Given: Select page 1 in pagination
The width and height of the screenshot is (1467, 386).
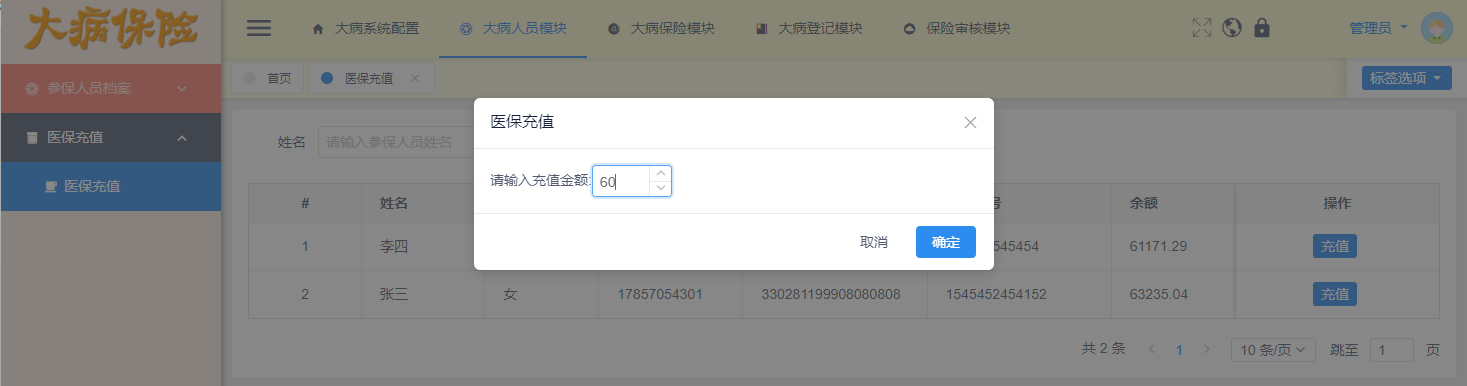Looking at the screenshot, I should pos(1179,350).
